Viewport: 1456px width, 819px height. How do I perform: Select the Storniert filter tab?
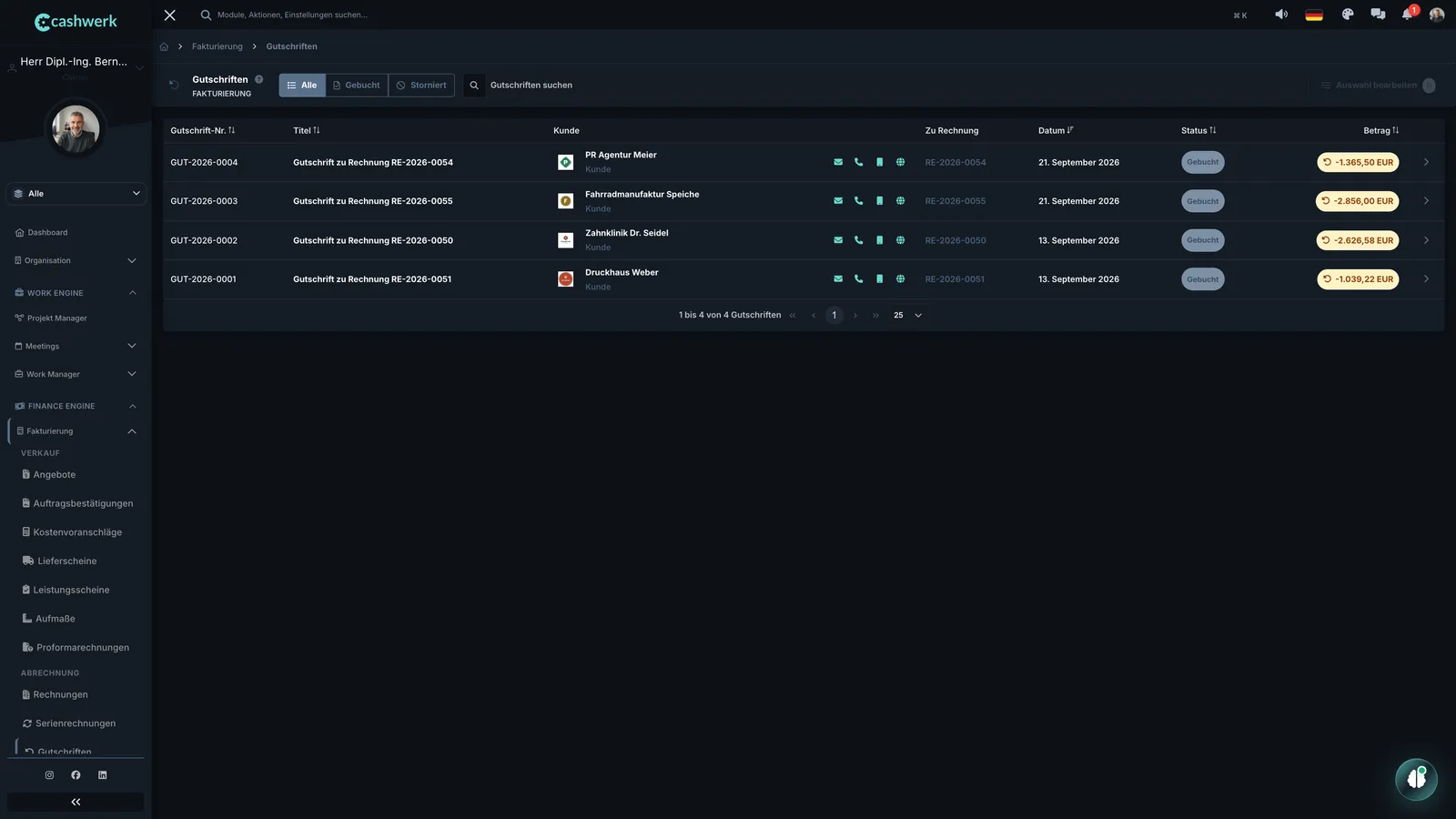coord(421,86)
